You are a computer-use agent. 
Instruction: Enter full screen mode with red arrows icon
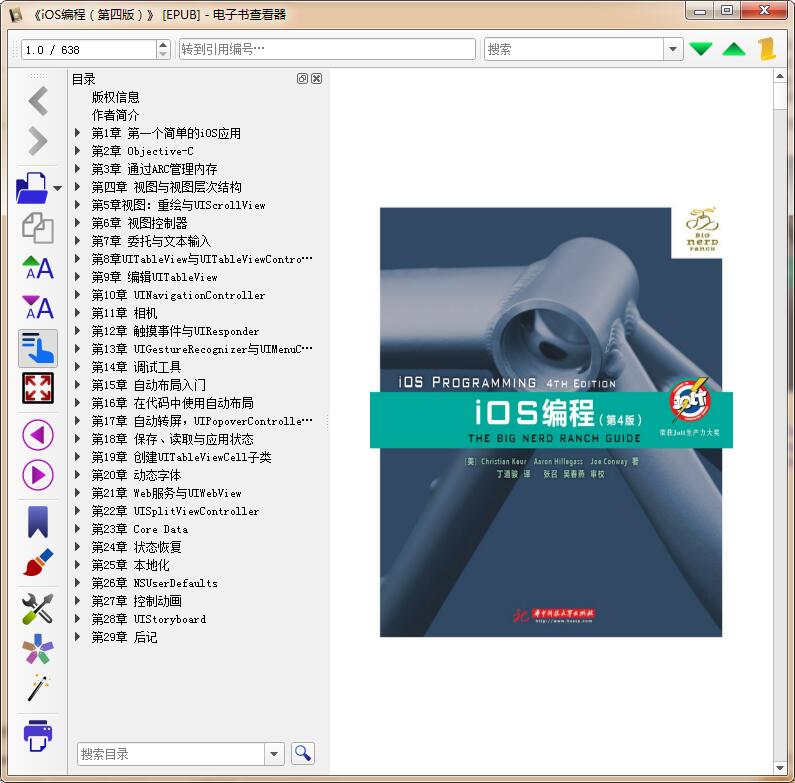coord(38,388)
